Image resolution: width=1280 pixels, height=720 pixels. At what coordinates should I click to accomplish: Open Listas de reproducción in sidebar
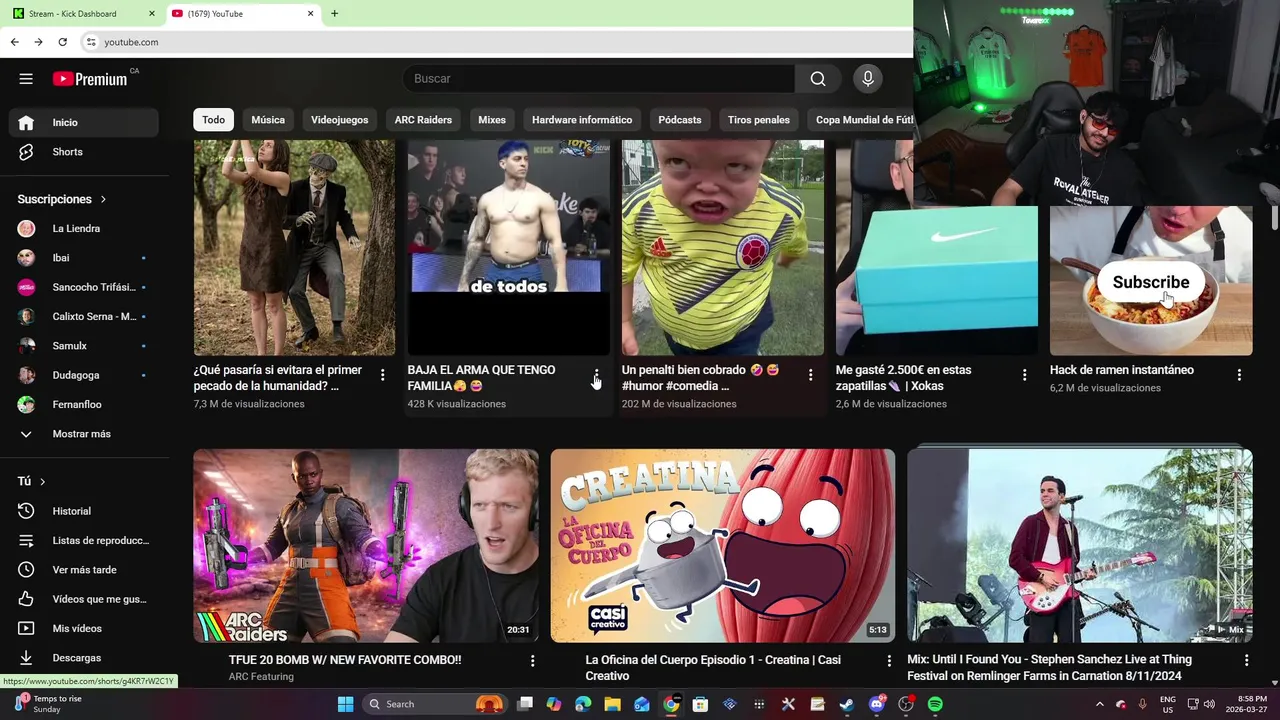[x=84, y=540]
